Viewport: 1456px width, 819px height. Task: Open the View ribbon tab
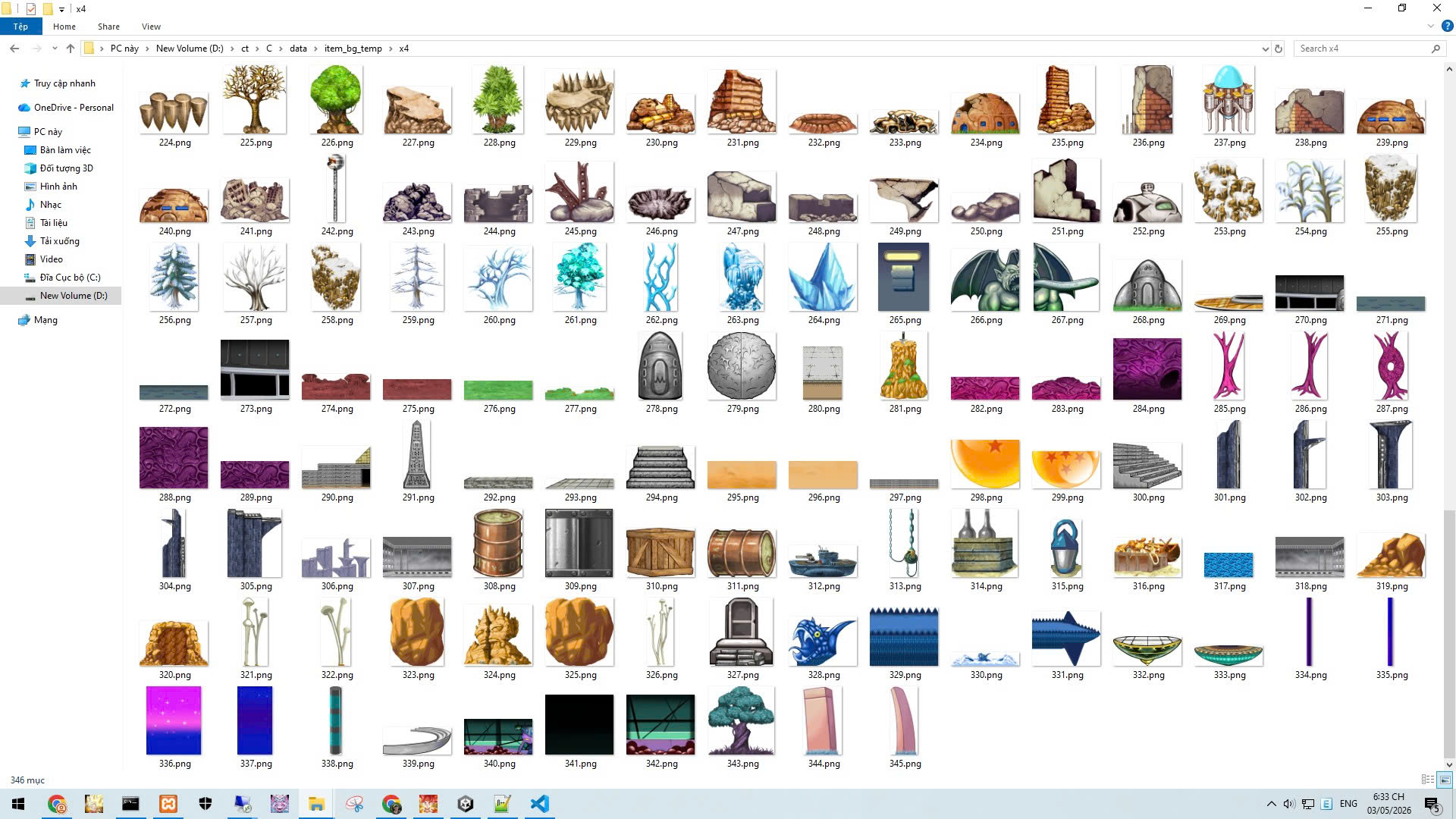151,27
